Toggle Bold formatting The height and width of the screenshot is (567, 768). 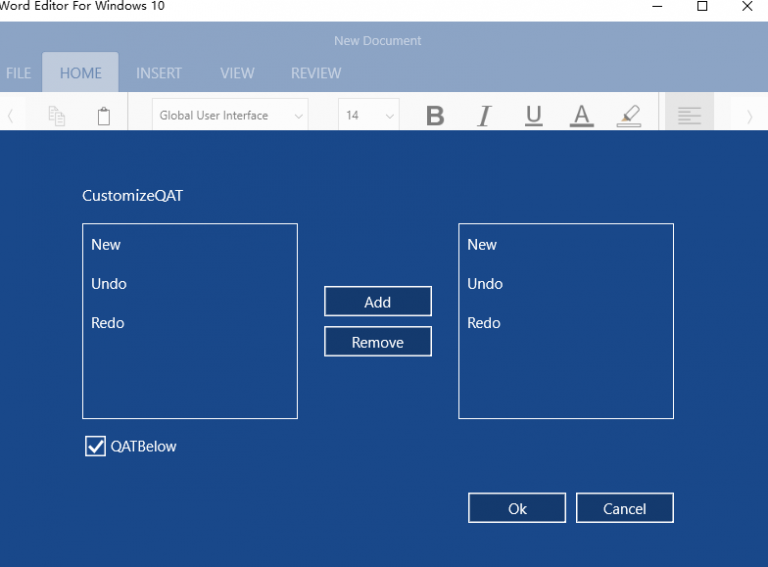(x=435, y=116)
